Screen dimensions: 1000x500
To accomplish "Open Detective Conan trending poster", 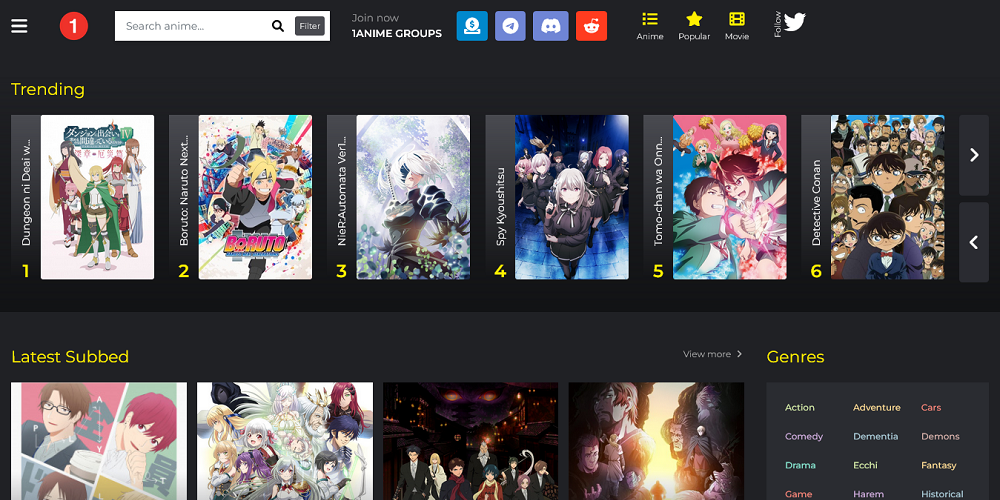I will tap(888, 197).
